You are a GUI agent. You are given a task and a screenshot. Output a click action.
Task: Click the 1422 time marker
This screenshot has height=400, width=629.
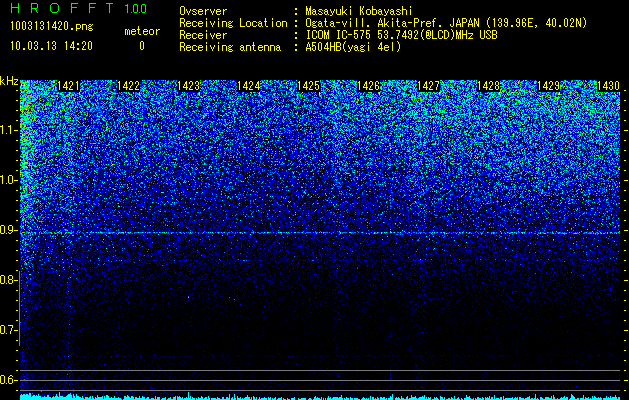[x=128, y=86]
